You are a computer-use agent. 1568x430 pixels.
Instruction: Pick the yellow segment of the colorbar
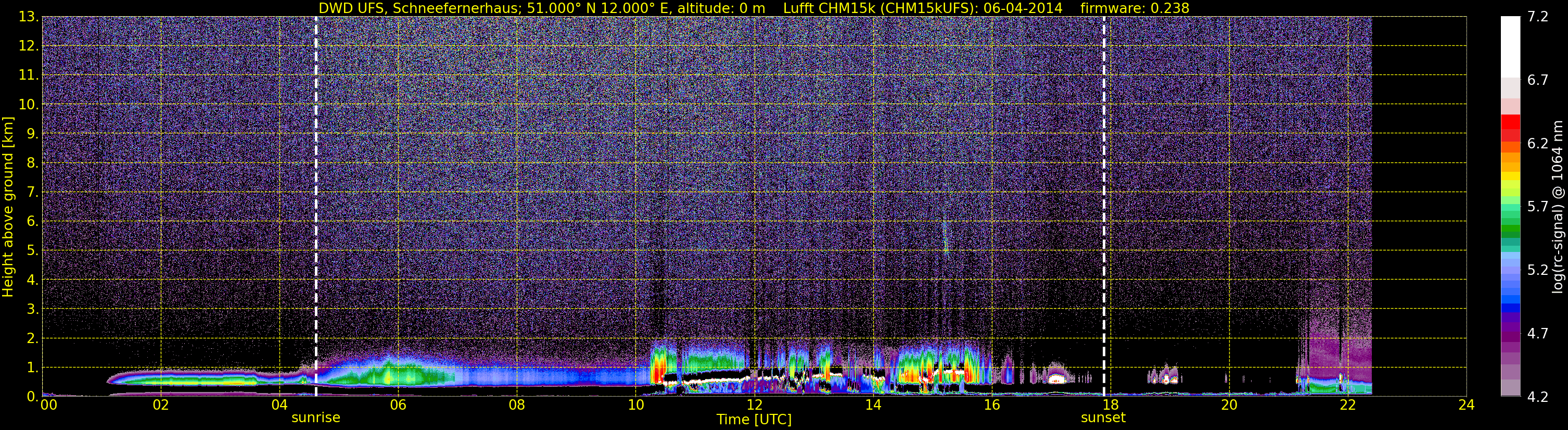[1510, 176]
